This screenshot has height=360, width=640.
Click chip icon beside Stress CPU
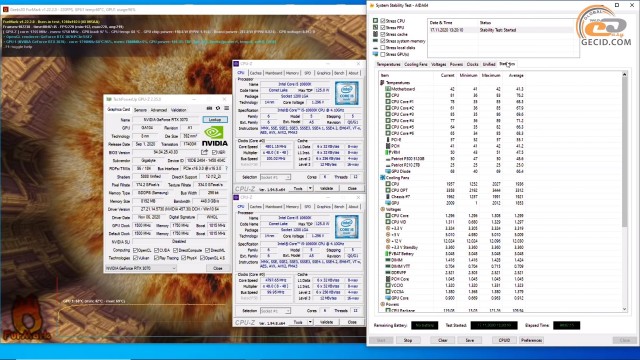coord(376,20)
